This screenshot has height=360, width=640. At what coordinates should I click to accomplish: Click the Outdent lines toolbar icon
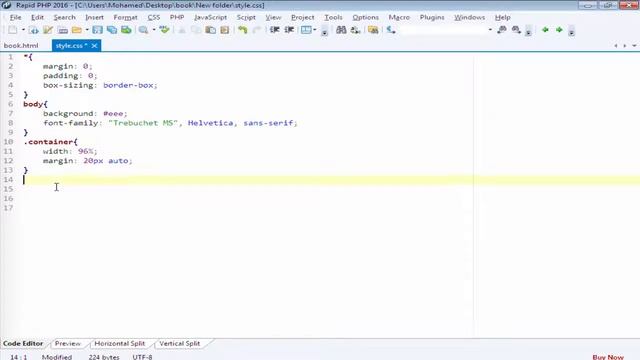pos(275,30)
